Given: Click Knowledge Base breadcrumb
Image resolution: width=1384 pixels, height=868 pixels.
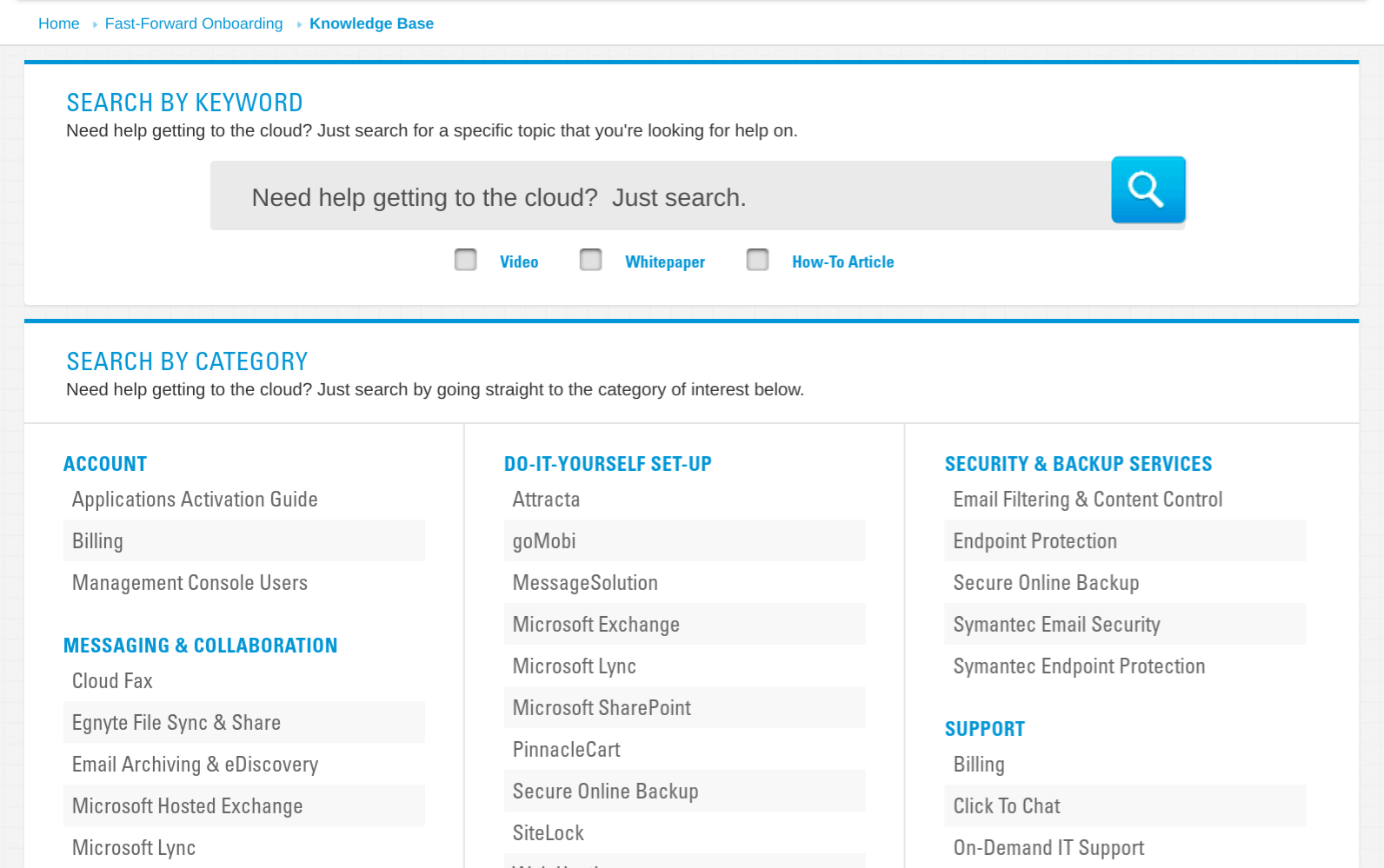Looking at the screenshot, I should 371,23.
